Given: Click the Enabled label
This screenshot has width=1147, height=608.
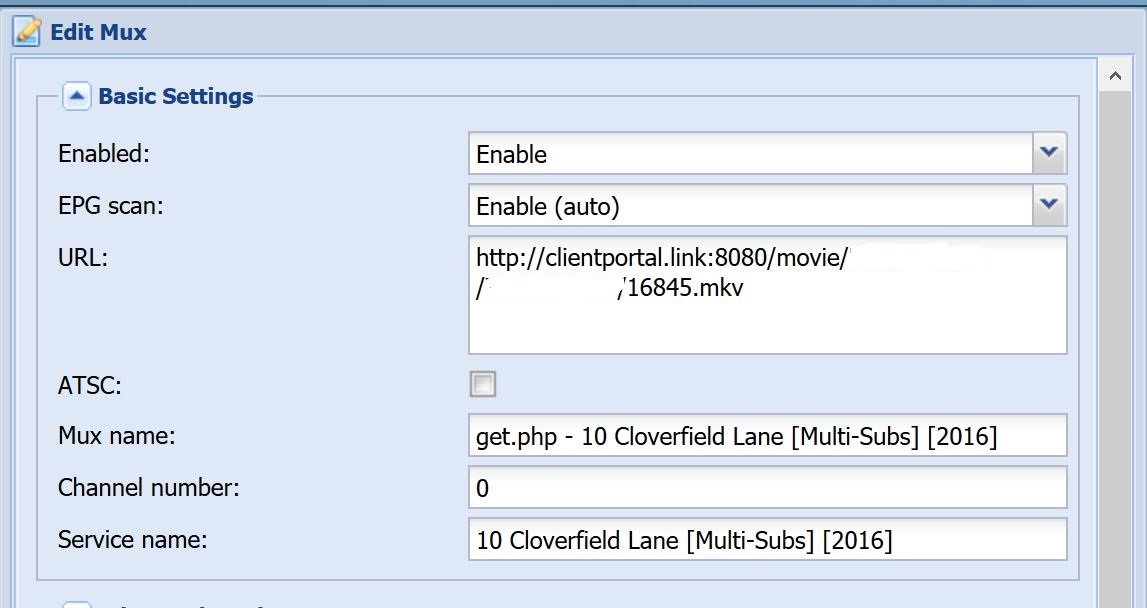Looking at the screenshot, I should coord(103,154).
